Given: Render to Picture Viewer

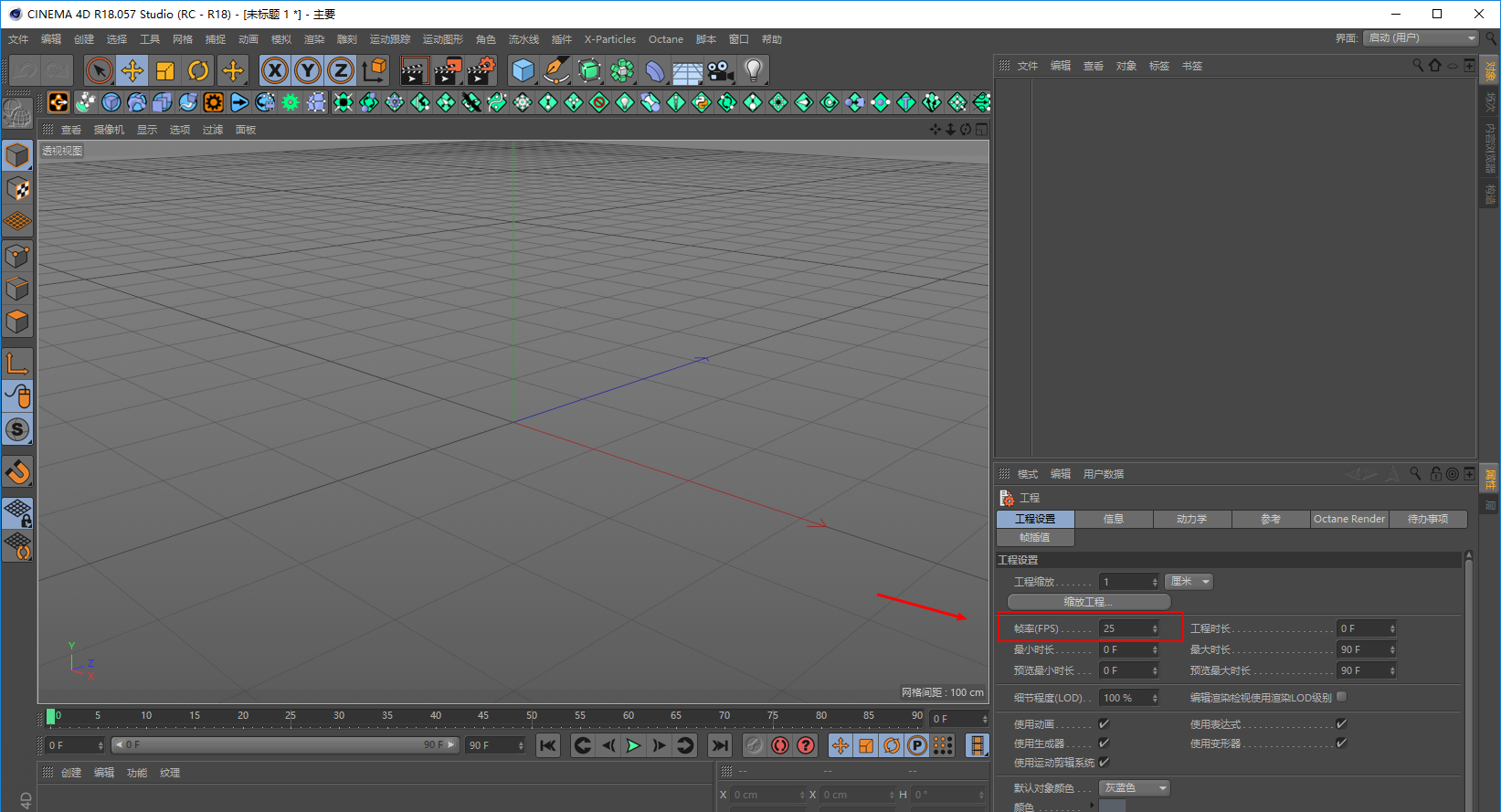Looking at the screenshot, I should (x=448, y=70).
